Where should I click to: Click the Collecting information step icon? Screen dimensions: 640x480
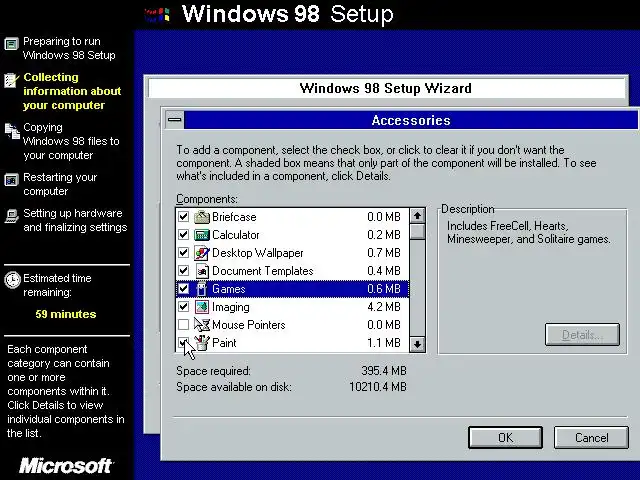[x=11, y=80]
